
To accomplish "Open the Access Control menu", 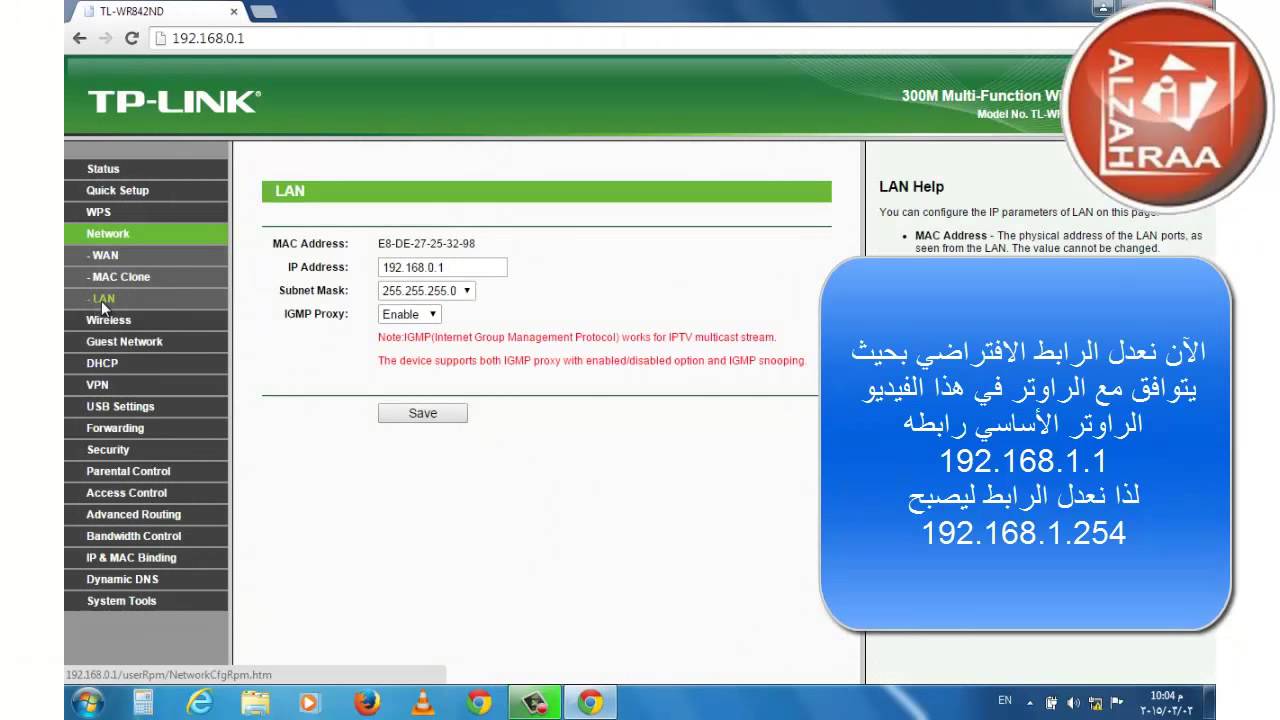I will tap(146, 493).
